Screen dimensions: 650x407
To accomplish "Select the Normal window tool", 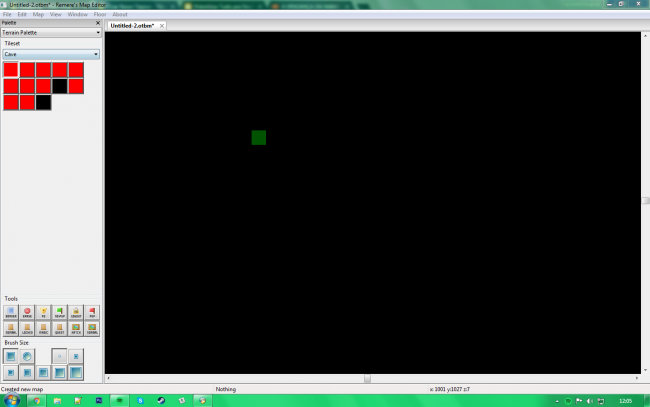I will click(x=92, y=329).
